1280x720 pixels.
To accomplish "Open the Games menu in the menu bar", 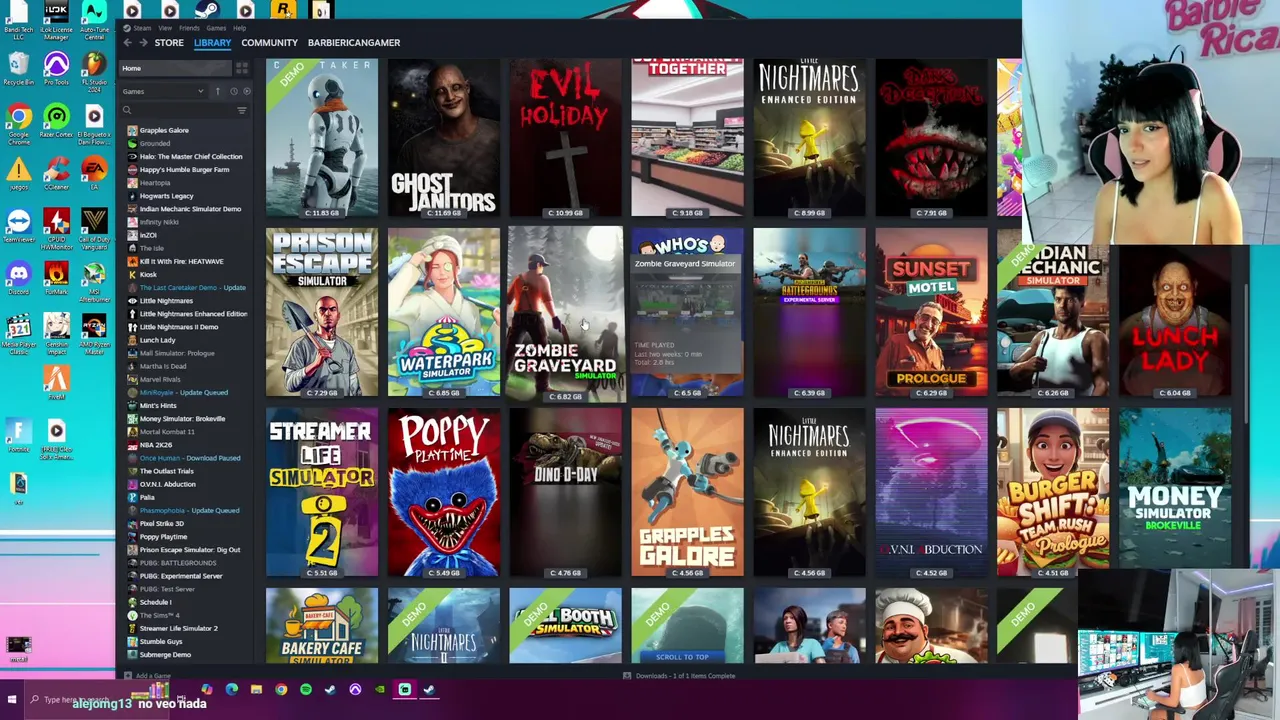I will 216,28.
